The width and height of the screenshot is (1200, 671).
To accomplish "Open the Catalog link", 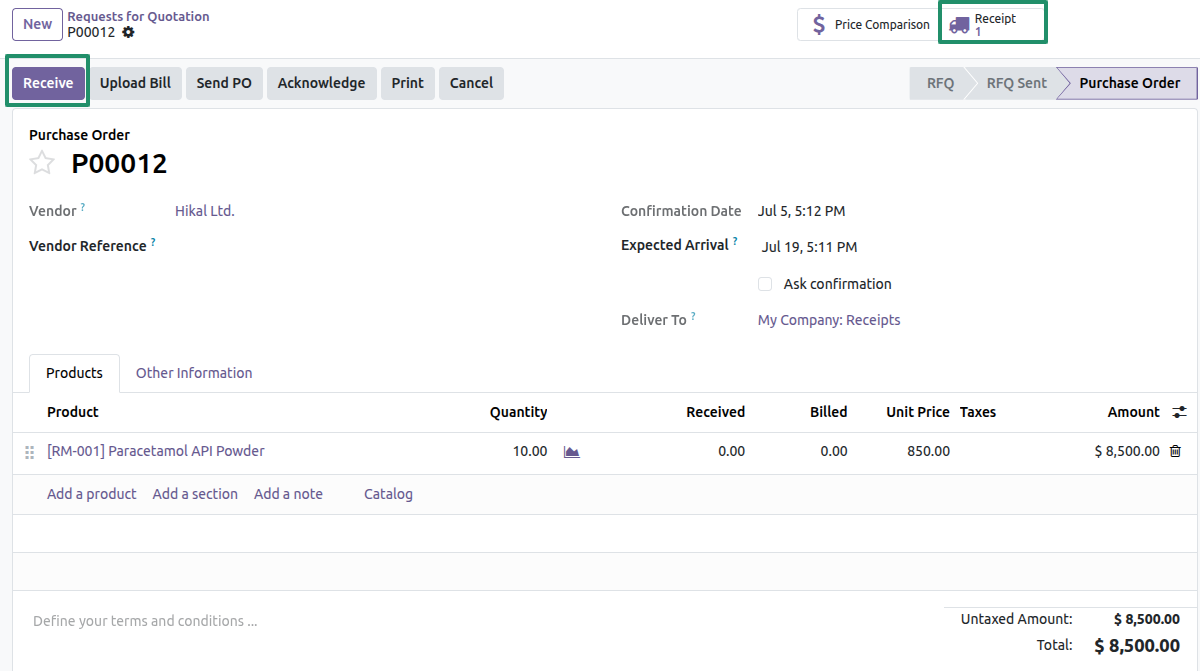I will pos(388,494).
